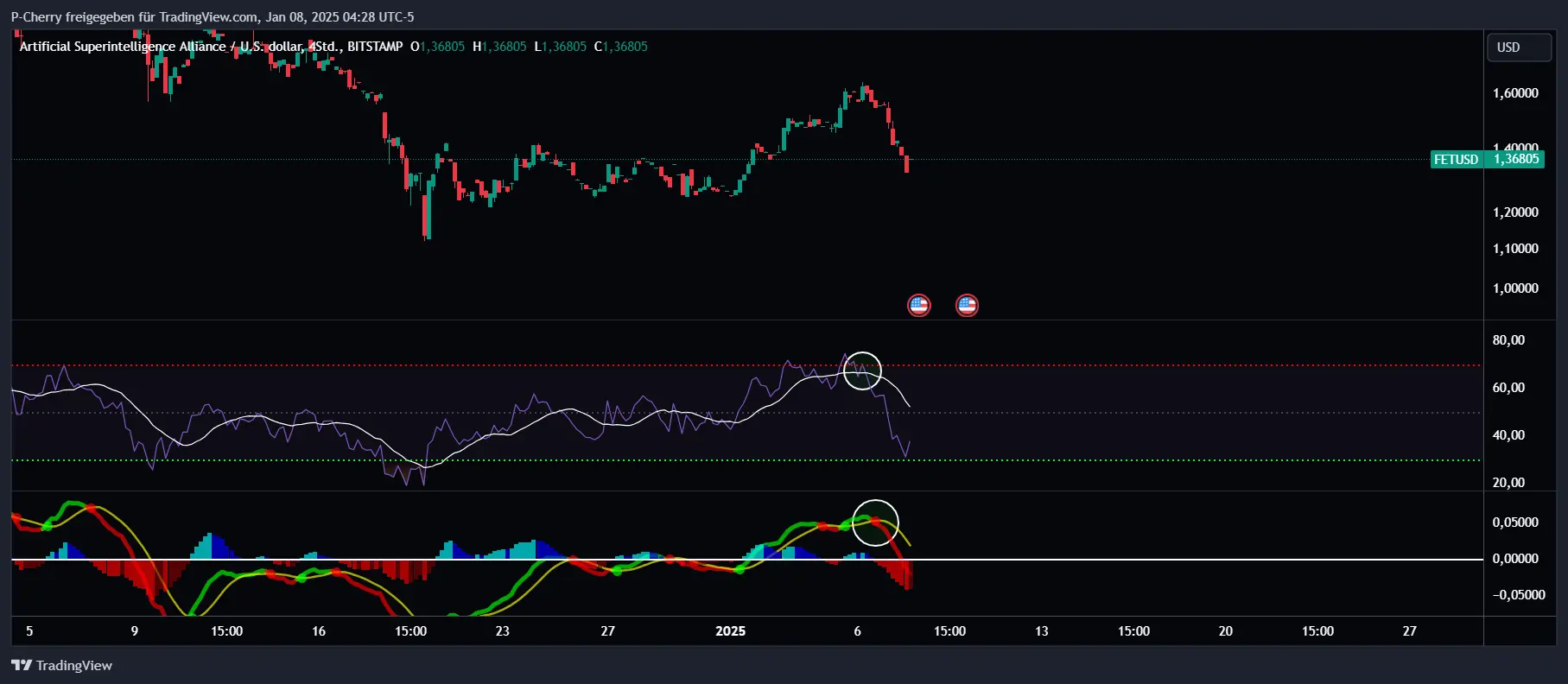1568x684 pixels.
Task: Click the second US economic event flag
Action: click(967, 305)
